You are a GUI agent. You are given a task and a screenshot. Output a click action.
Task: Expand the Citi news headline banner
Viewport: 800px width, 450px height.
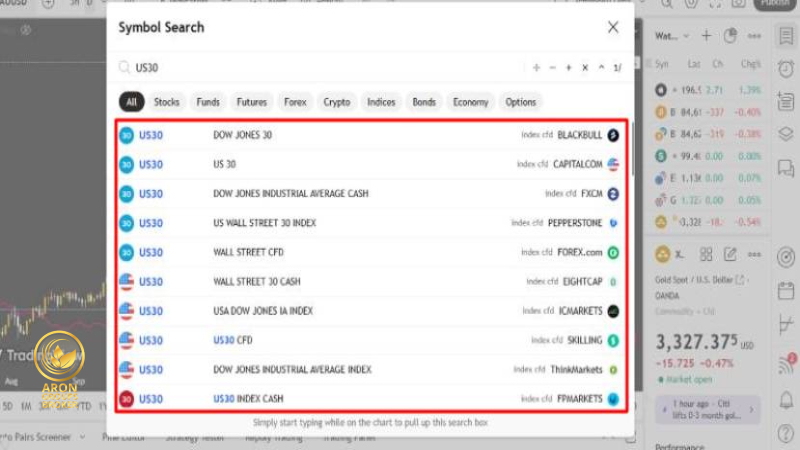pos(705,408)
